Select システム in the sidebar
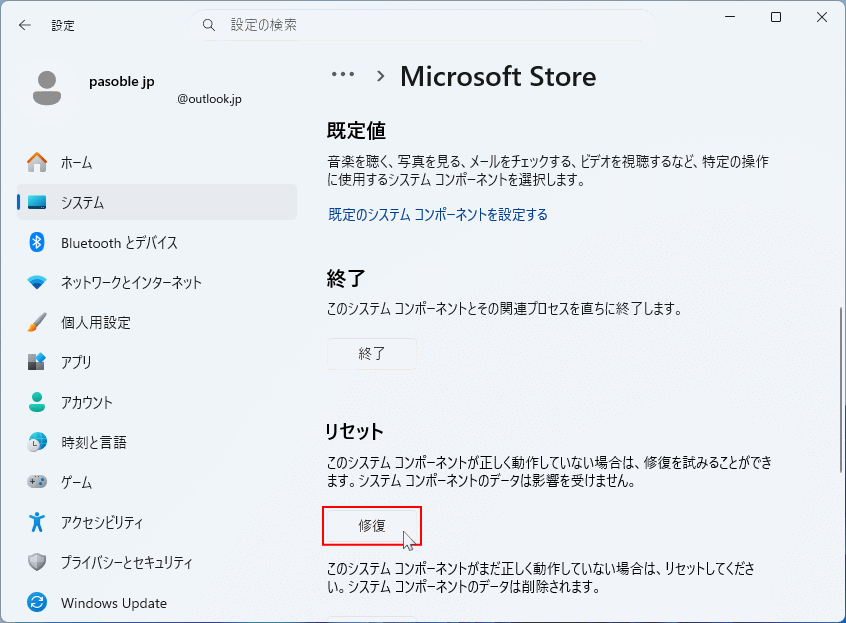This screenshot has width=846, height=623. (157, 202)
